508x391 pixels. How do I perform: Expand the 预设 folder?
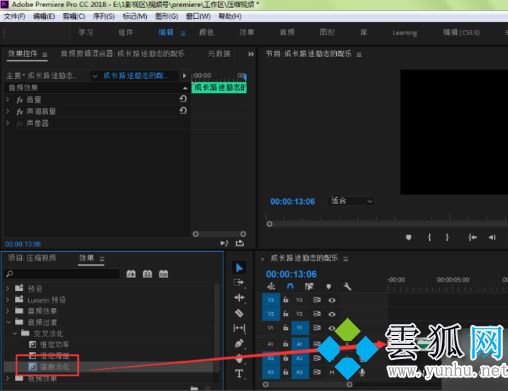click(8, 288)
